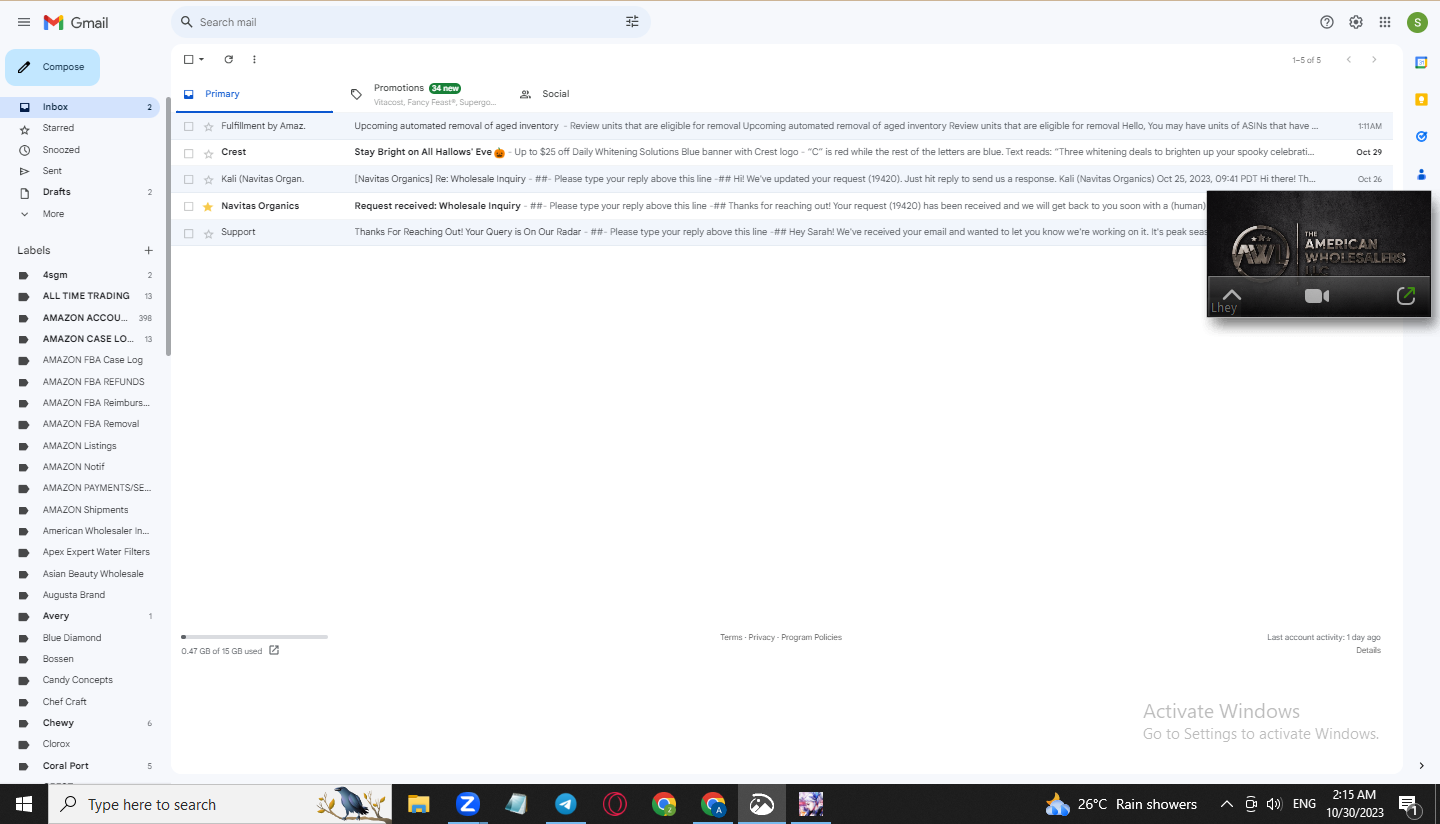Tick the select-all checkbox above the mail list

pyautogui.click(x=188, y=60)
